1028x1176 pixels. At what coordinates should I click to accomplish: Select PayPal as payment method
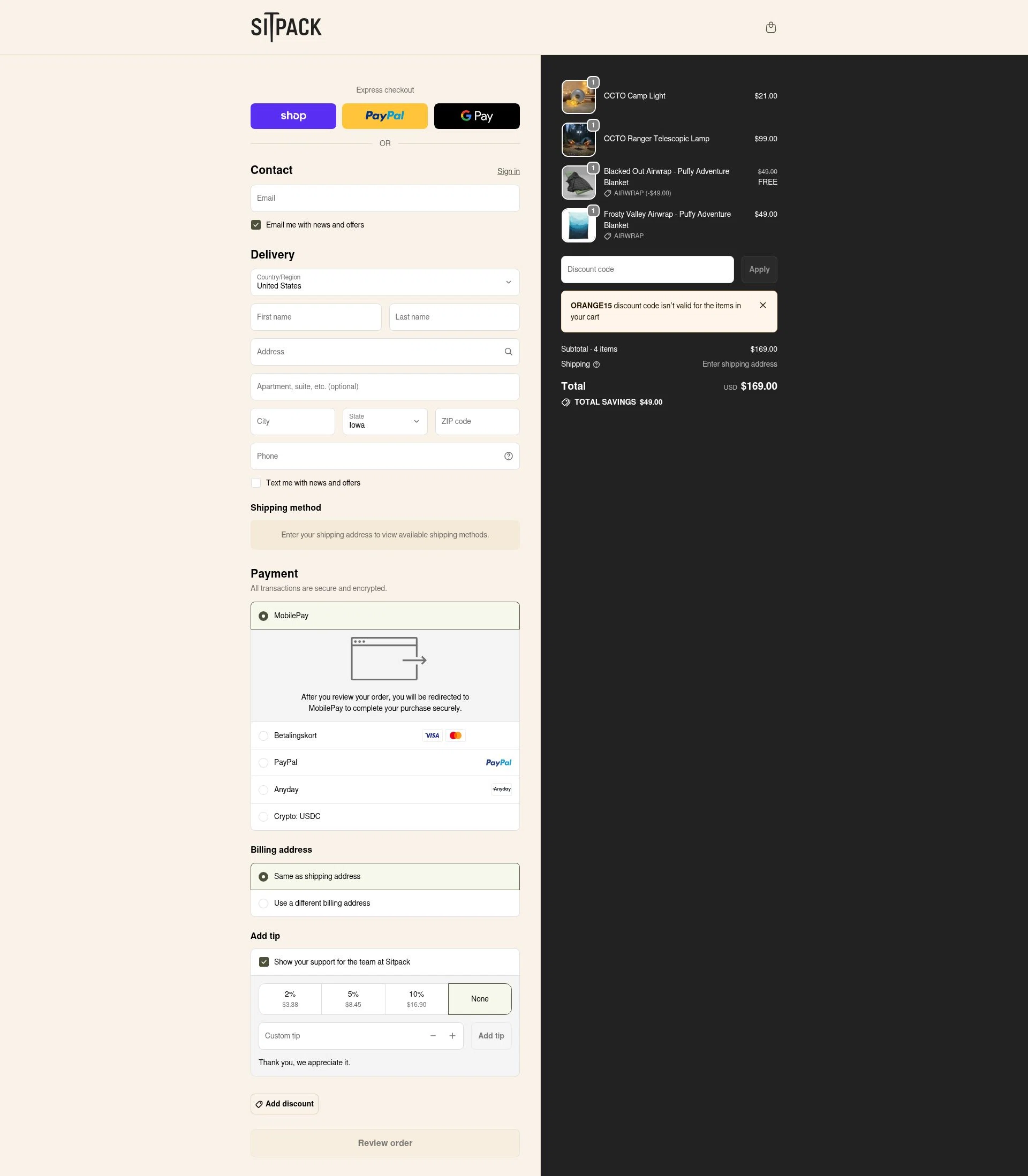pyautogui.click(x=263, y=763)
